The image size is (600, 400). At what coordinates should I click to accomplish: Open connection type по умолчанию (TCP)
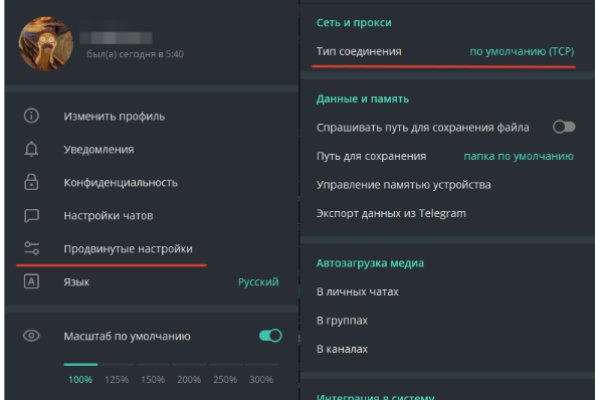pos(522,50)
